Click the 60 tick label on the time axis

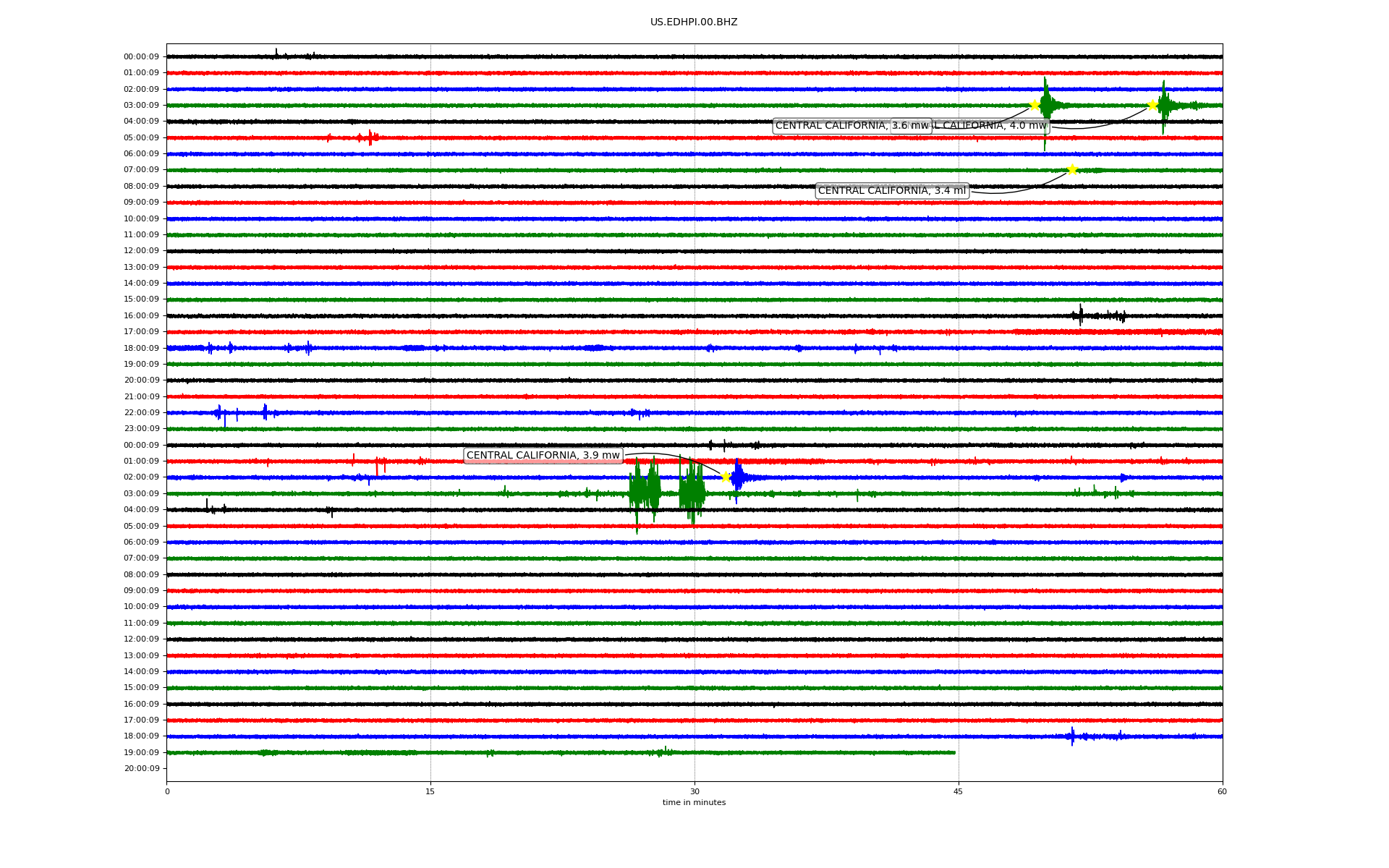coord(1222,791)
